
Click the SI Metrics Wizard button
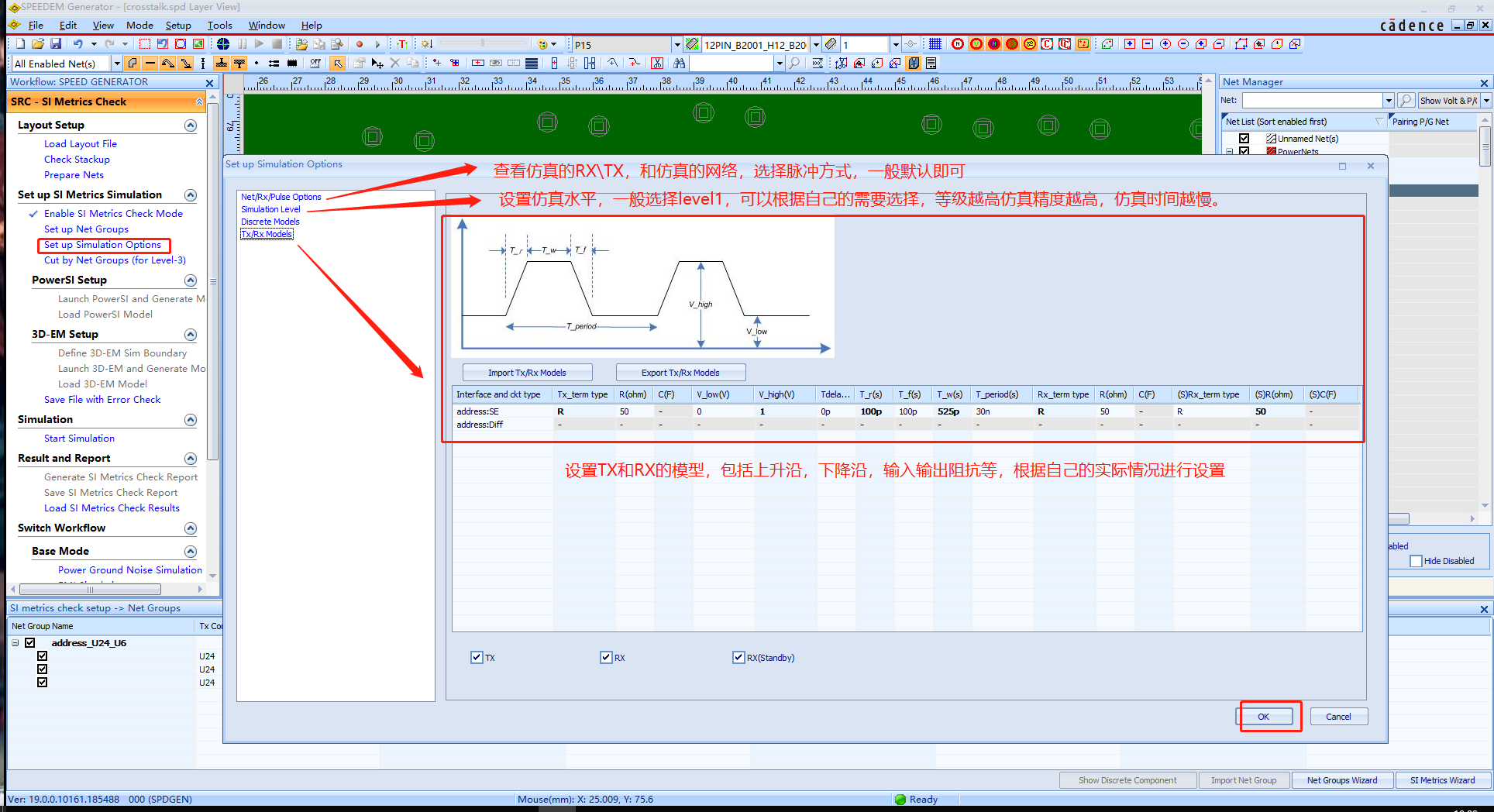1443,780
